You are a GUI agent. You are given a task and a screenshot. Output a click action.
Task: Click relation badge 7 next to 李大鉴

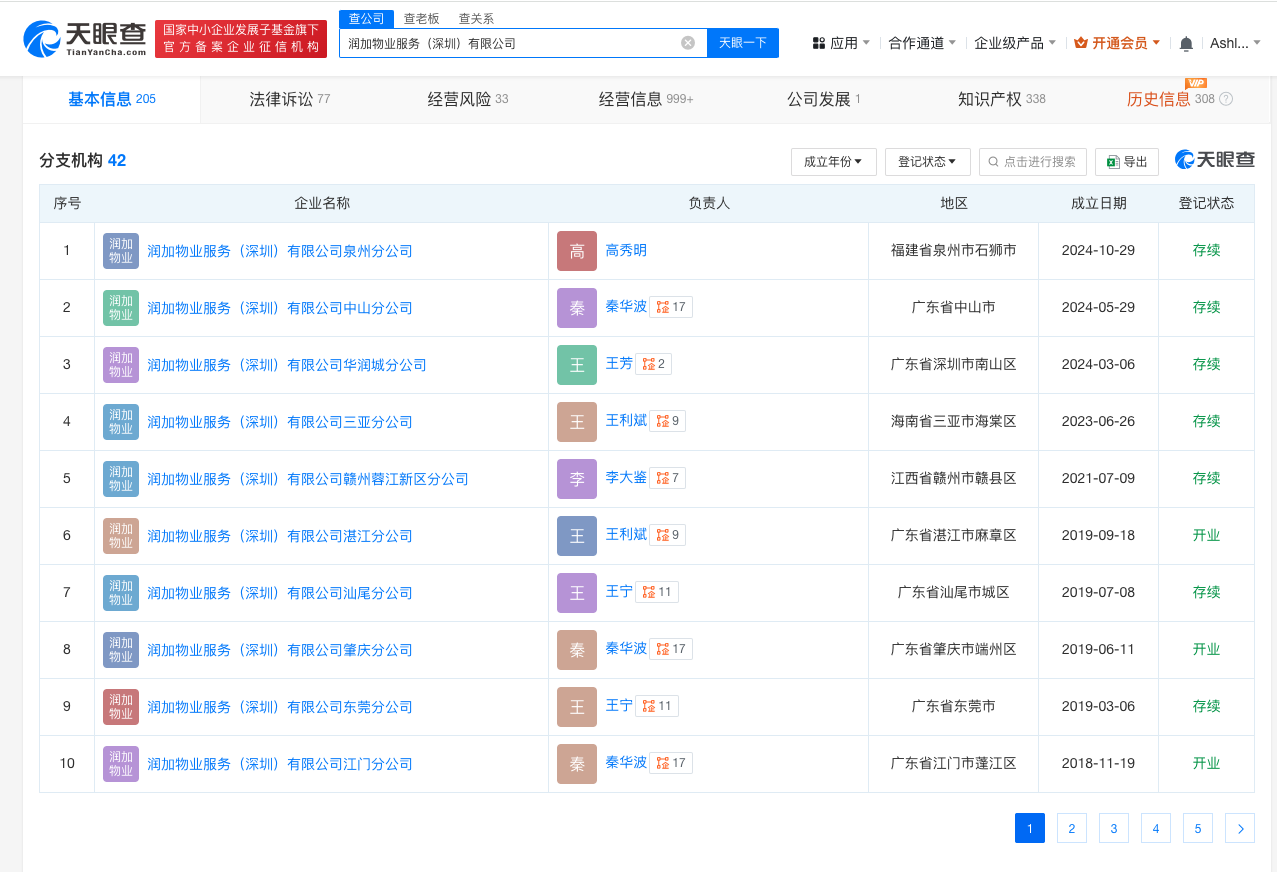pos(667,478)
